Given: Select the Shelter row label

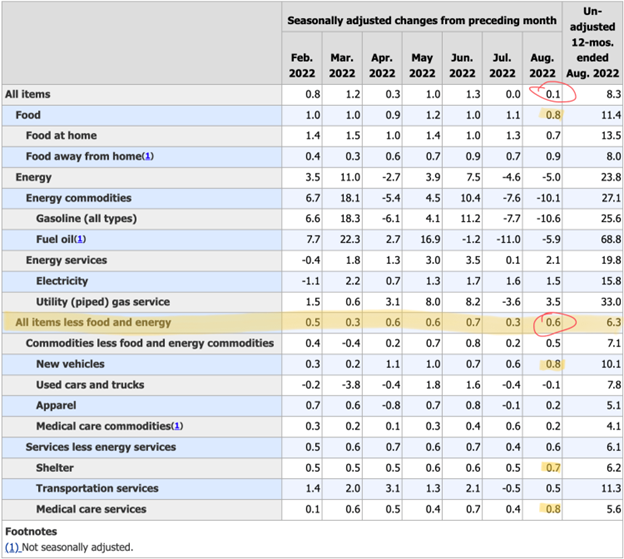Looking at the screenshot, I should pos(55,468).
